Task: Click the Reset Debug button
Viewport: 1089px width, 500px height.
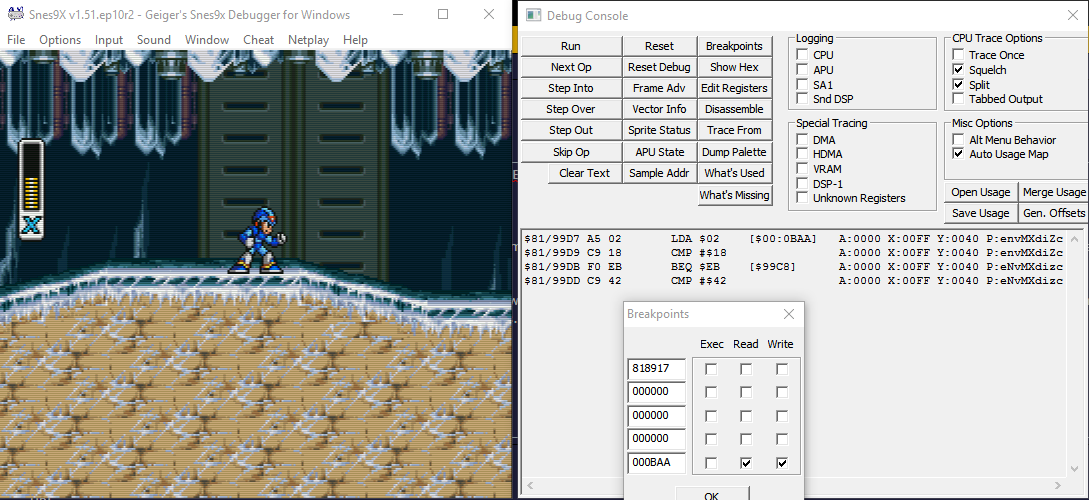Action: [x=659, y=67]
